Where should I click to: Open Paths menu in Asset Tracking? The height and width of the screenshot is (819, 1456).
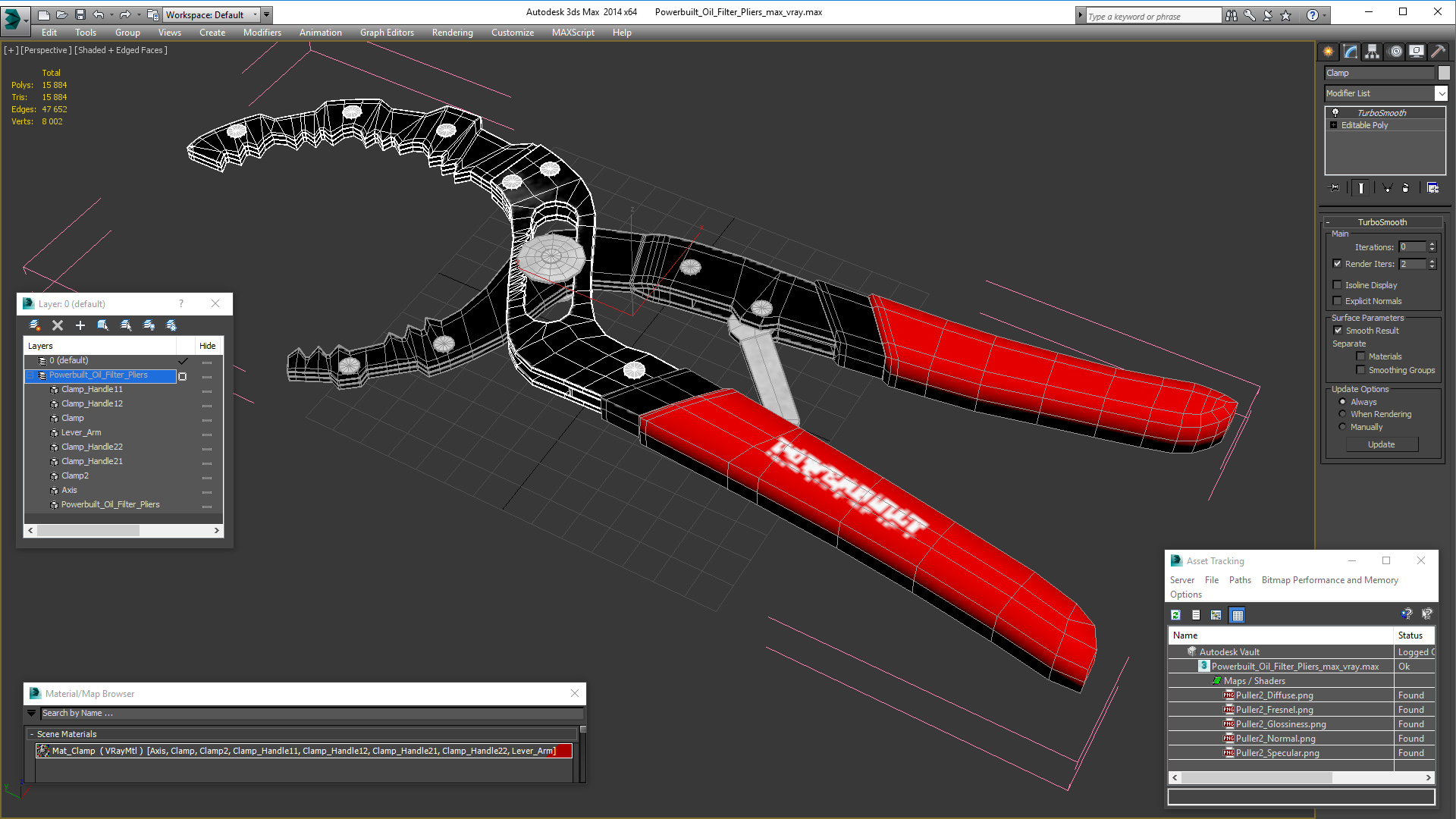coord(1240,580)
